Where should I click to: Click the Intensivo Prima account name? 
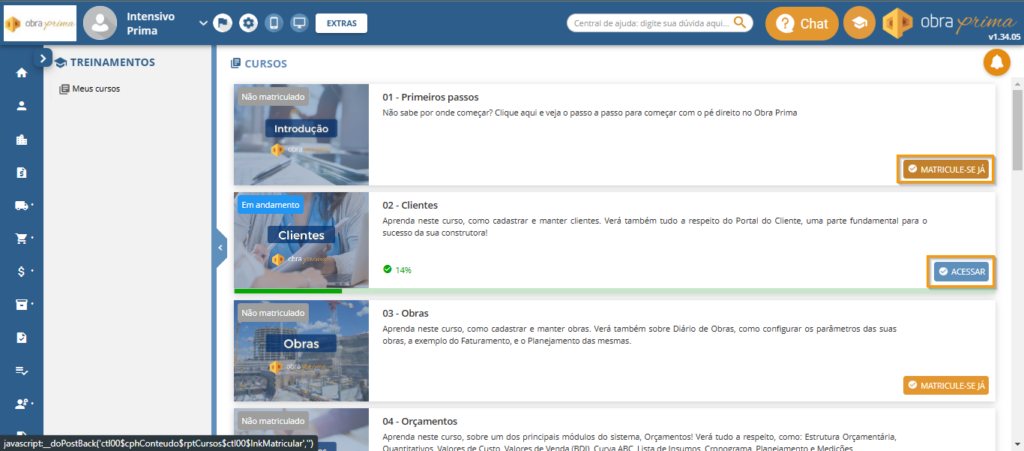(x=150, y=23)
